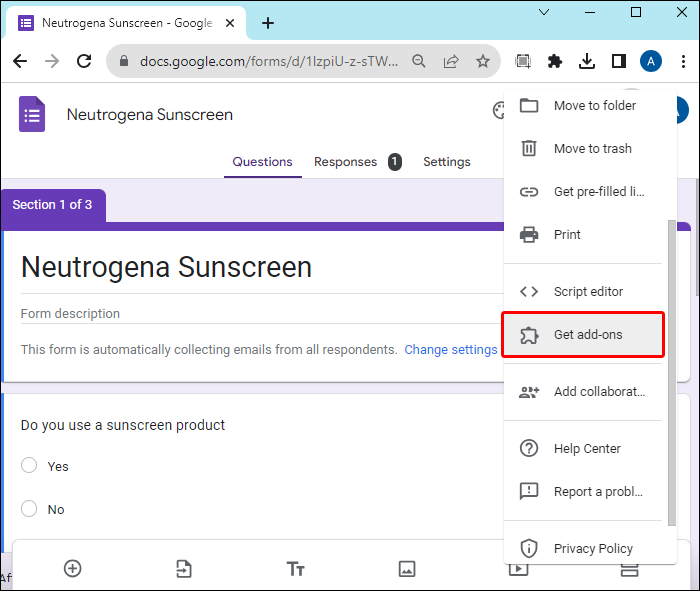Open the Chrome tab search dropdown
The height and width of the screenshot is (591, 700).
coord(544,12)
